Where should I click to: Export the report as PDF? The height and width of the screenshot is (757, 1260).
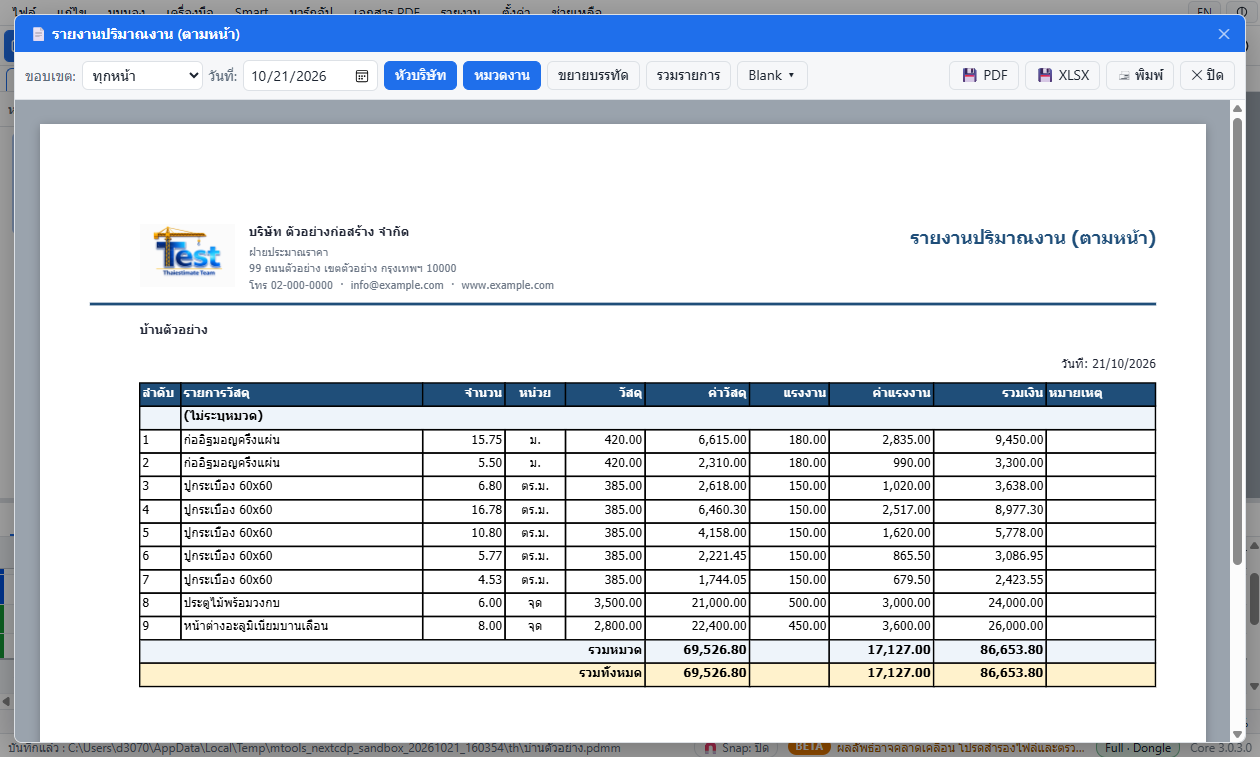click(x=984, y=75)
